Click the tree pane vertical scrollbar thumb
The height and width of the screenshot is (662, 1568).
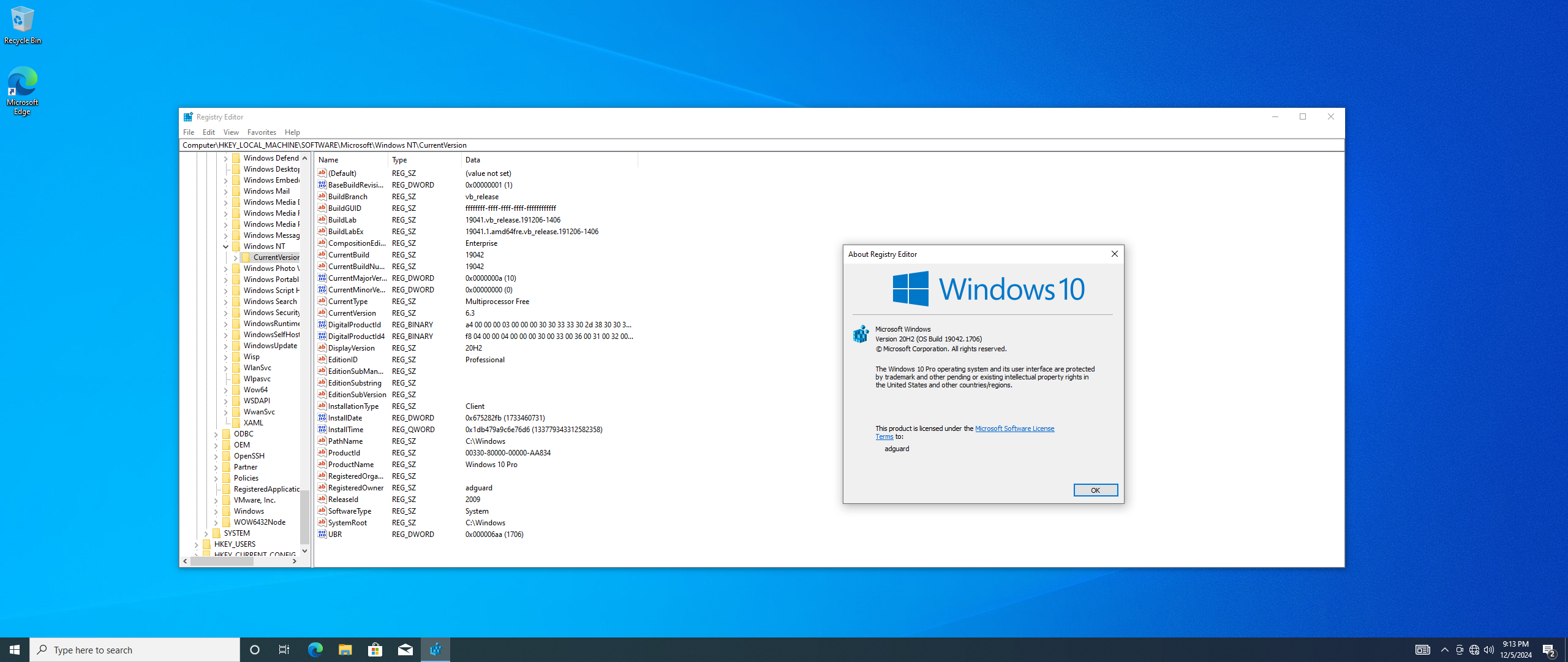[x=304, y=517]
